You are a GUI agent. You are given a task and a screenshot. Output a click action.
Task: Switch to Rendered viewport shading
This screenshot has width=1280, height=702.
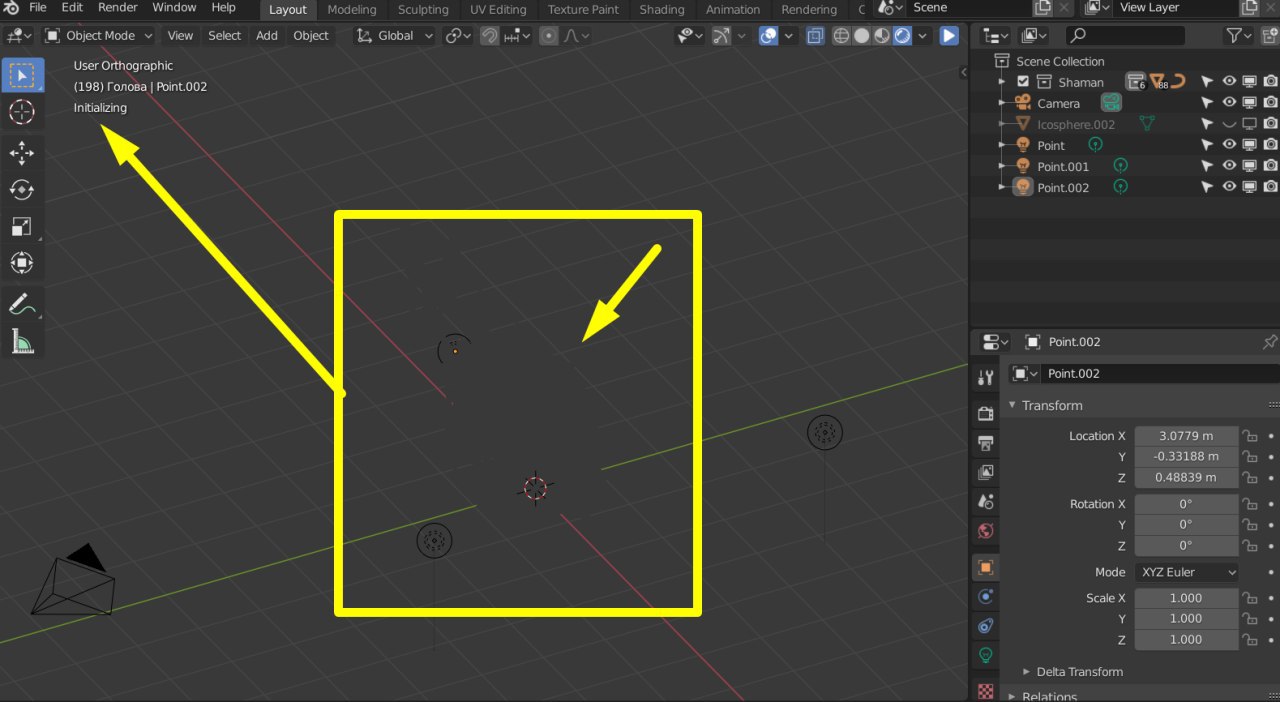click(902, 36)
